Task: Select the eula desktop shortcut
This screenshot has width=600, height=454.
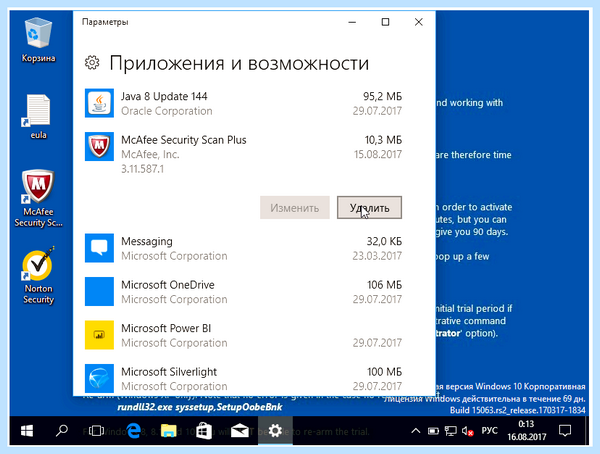Action: (38, 117)
